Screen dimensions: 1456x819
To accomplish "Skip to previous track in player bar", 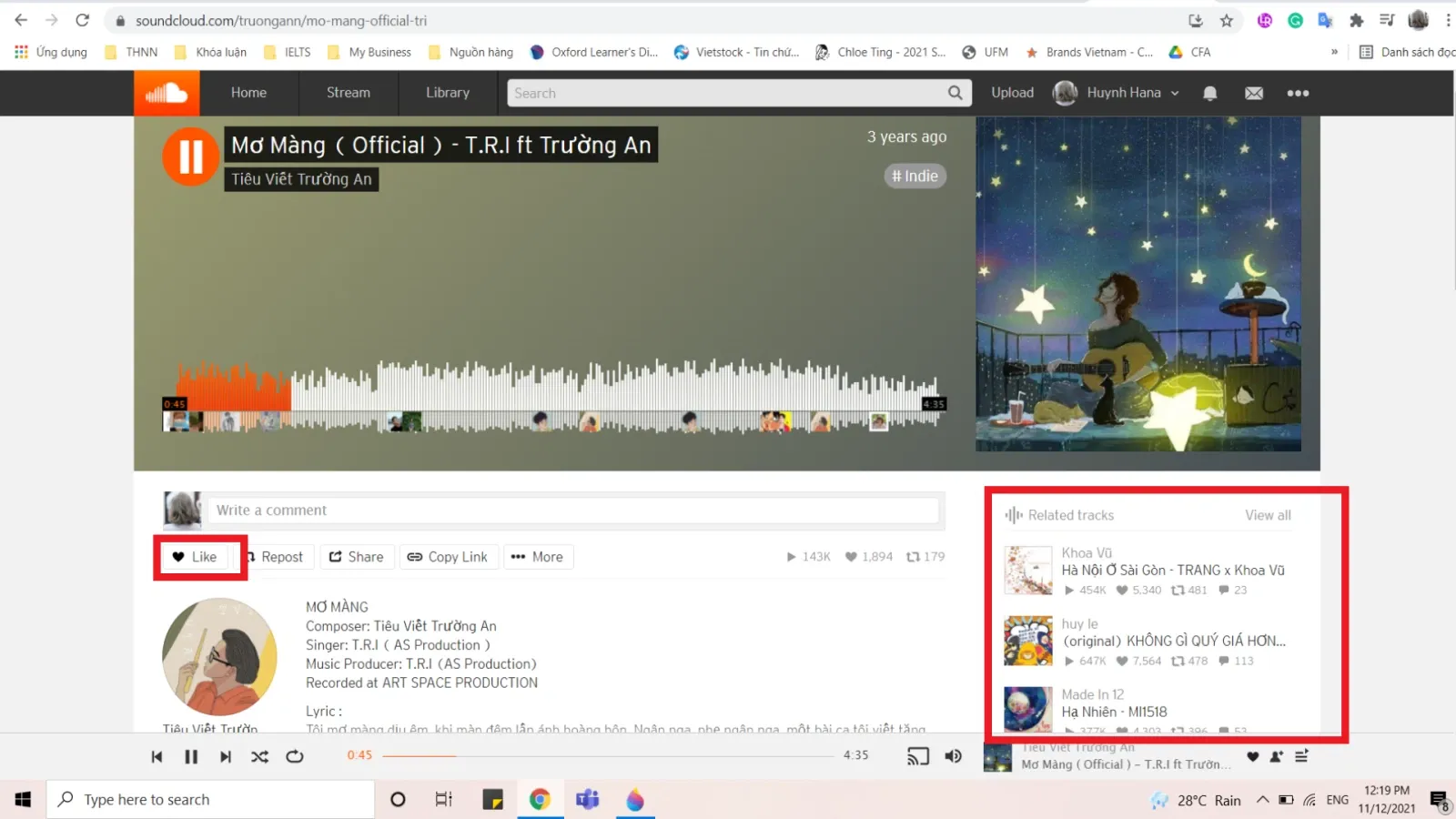I will coord(157,756).
